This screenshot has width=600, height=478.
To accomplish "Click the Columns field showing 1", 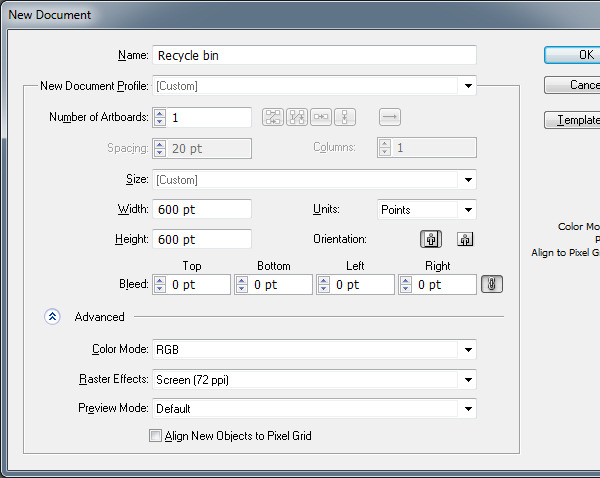I will [x=434, y=148].
